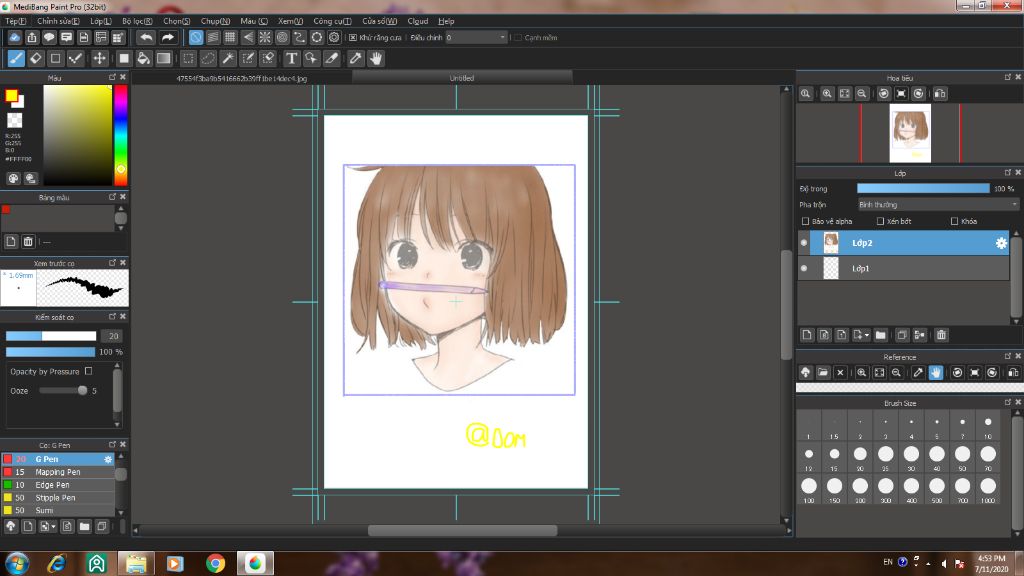Click the Undo arrow

pyautogui.click(x=147, y=37)
